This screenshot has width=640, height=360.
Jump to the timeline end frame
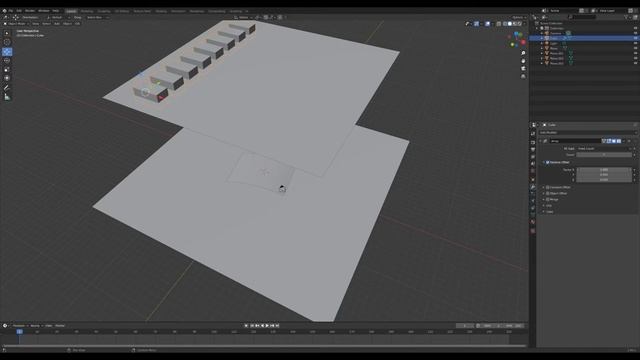coord(278,326)
